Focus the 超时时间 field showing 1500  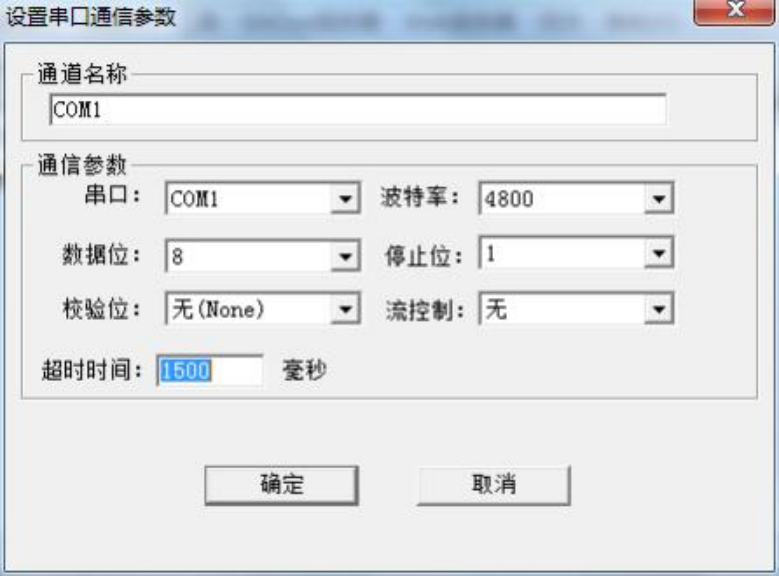(x=210, y=370)
